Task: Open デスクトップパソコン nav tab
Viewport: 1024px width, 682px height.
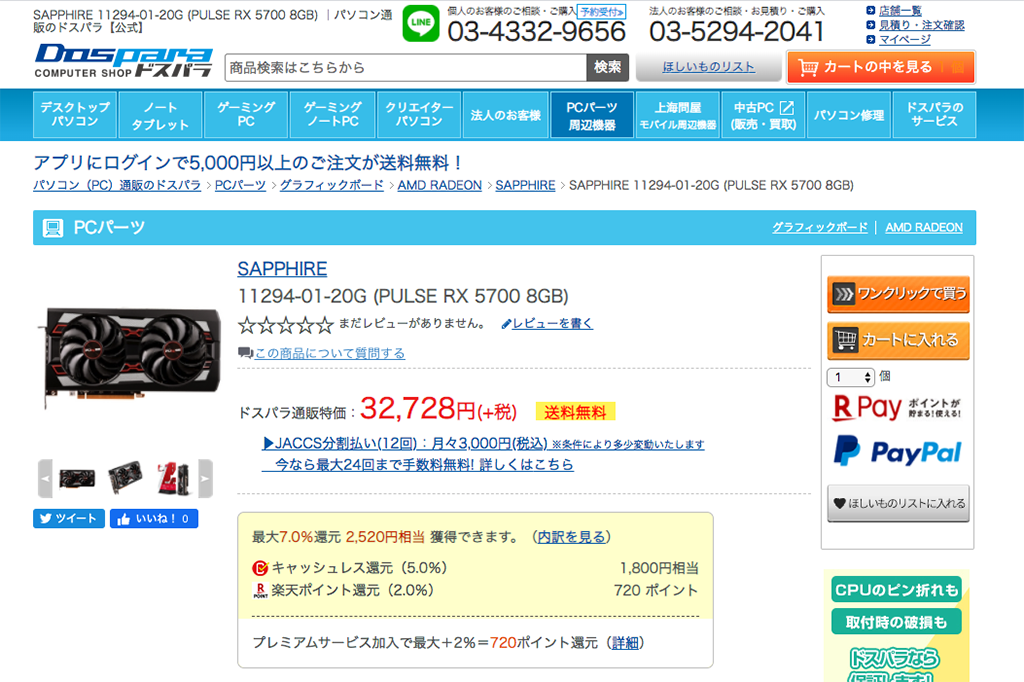Action: coord(75,115)
